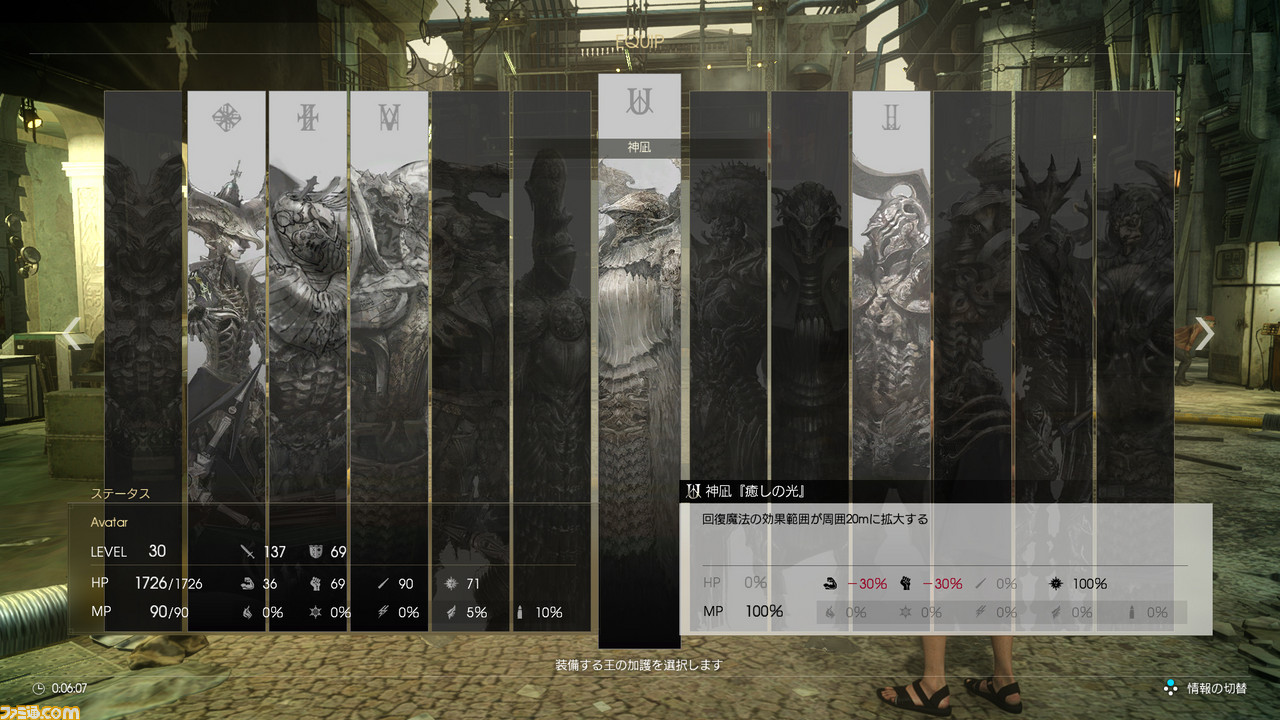Viewport: 1280px width, 720px height.
Task: Click the 装備する王の加護を選択します hint
Action: pyautogui.click(x=639, y=665)
